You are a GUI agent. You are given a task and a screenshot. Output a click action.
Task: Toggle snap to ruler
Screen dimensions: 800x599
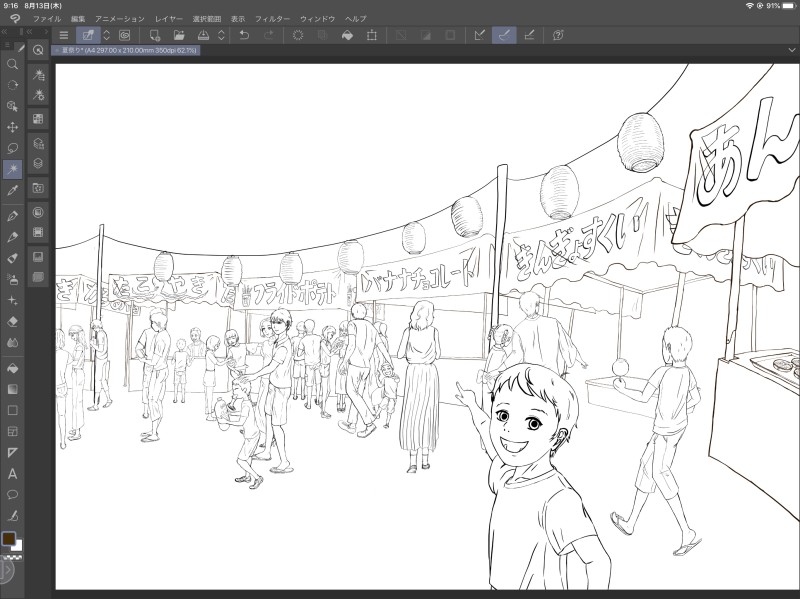480,35
